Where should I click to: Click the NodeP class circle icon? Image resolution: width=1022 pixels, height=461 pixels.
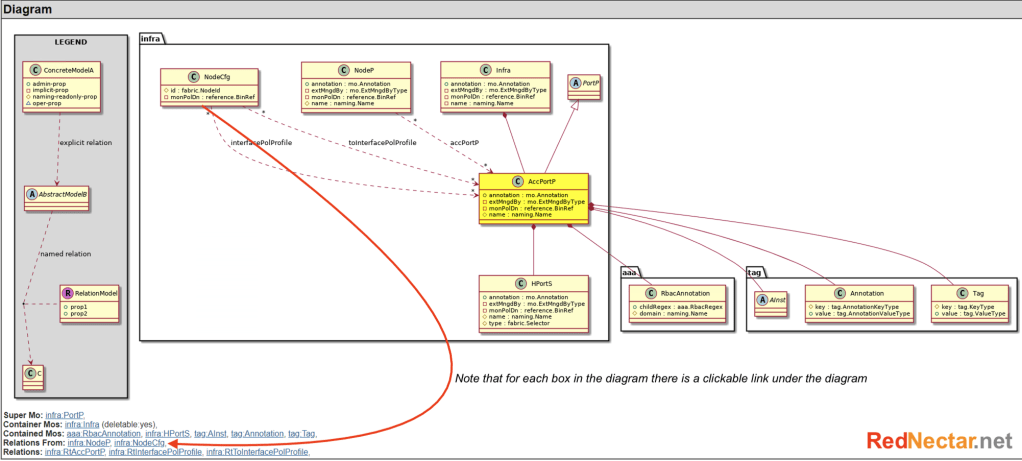(x=344, y=70)
